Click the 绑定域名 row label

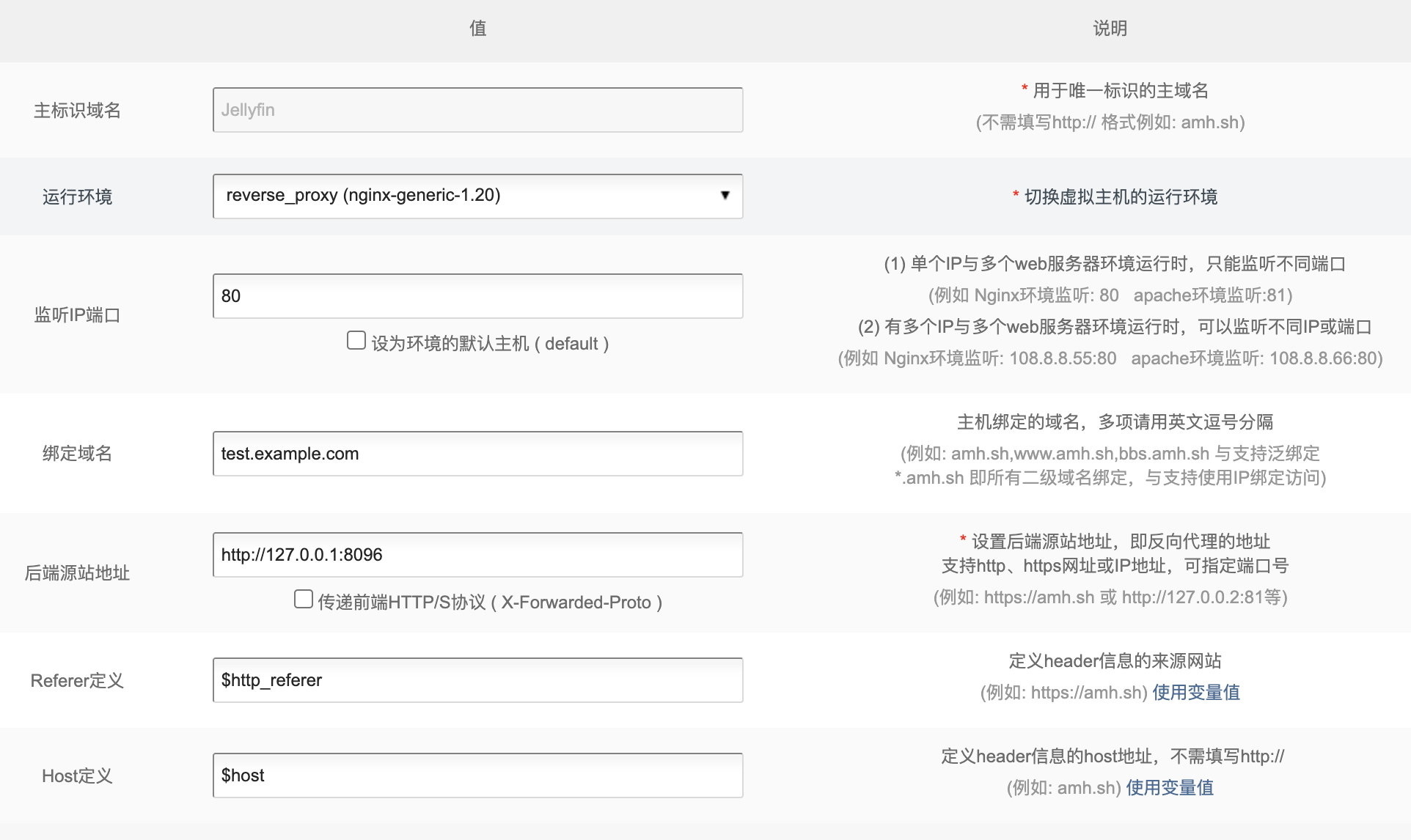click(77, 454)
